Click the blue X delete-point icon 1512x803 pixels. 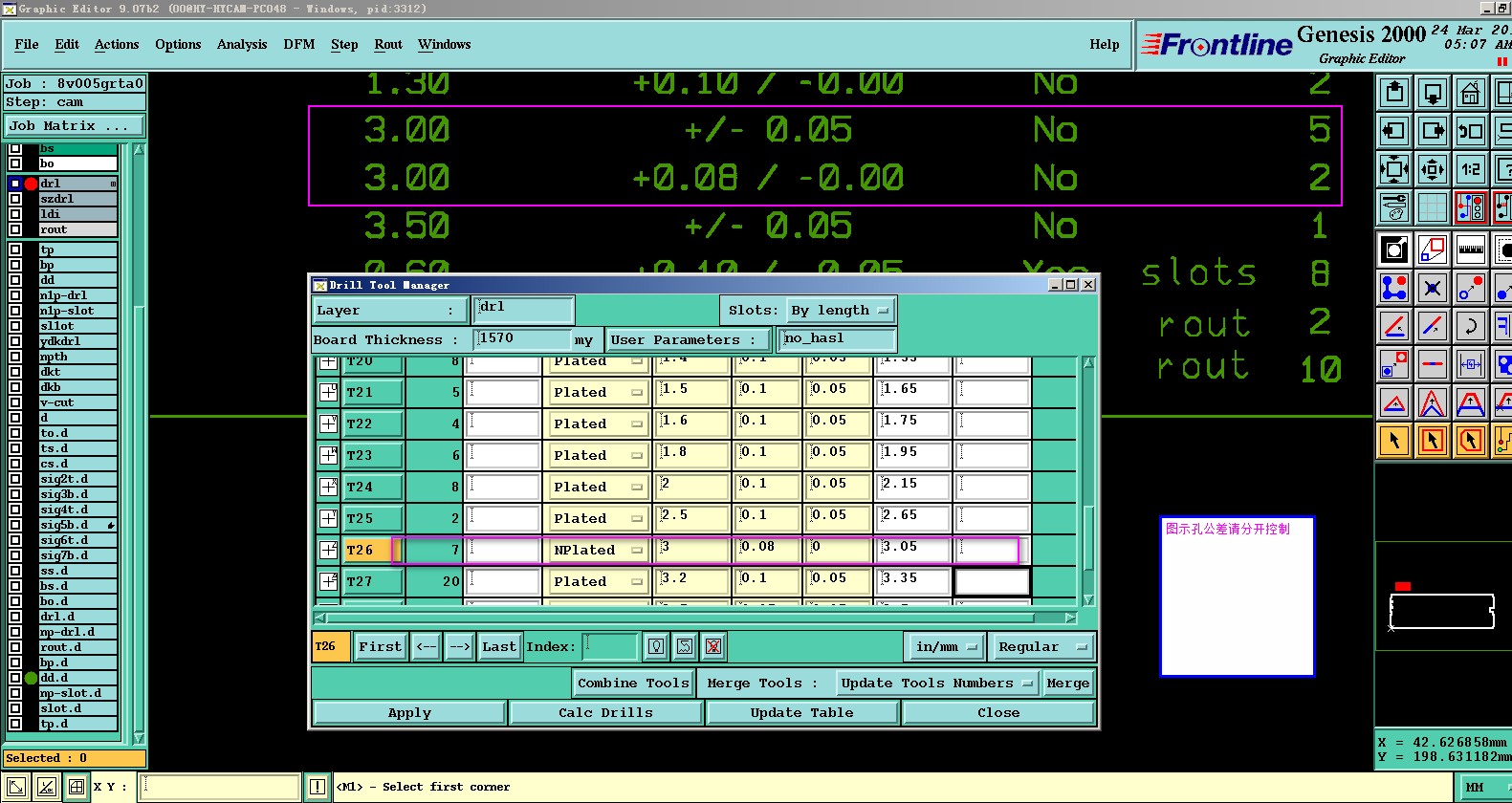1433,288
